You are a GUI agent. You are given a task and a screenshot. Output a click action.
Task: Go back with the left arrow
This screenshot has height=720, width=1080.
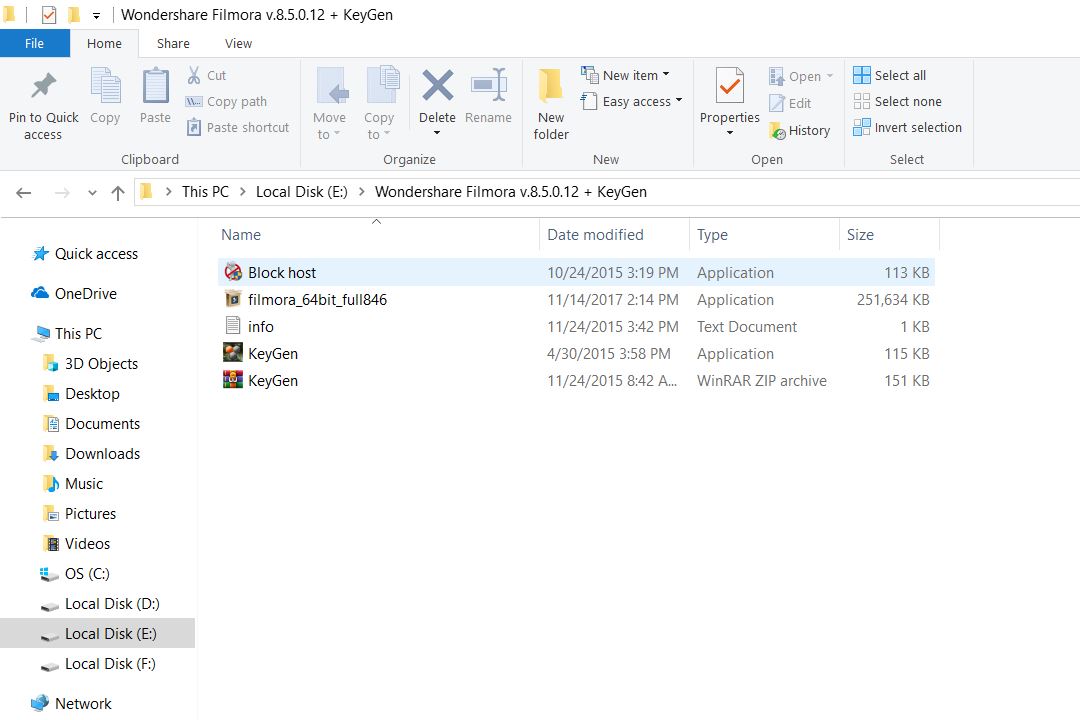point(23,193)
